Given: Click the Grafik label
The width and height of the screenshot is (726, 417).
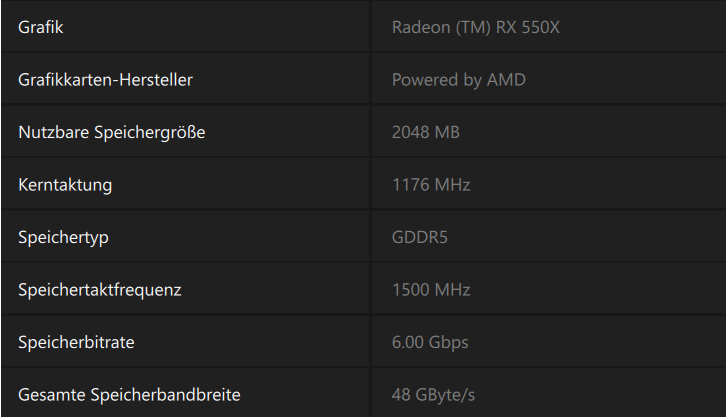Looking at the screenshot, I should pos(41,27).
